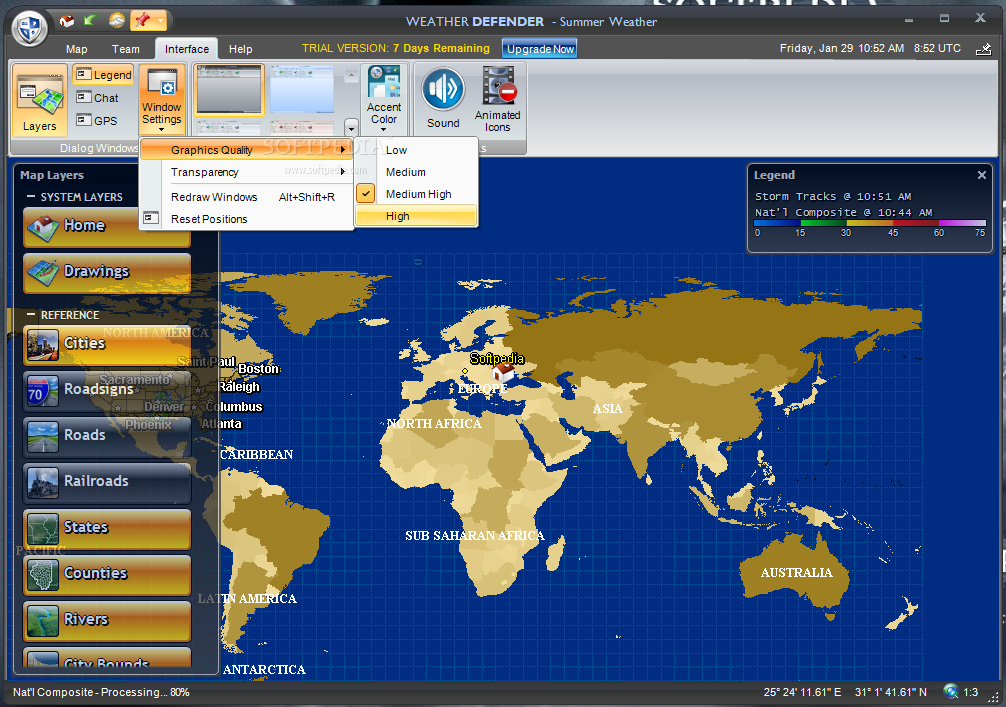This screenshot has width=1006, height=707.
Task: Click the home icon in quick access toolbar
Action: click(x=67, y=21)
